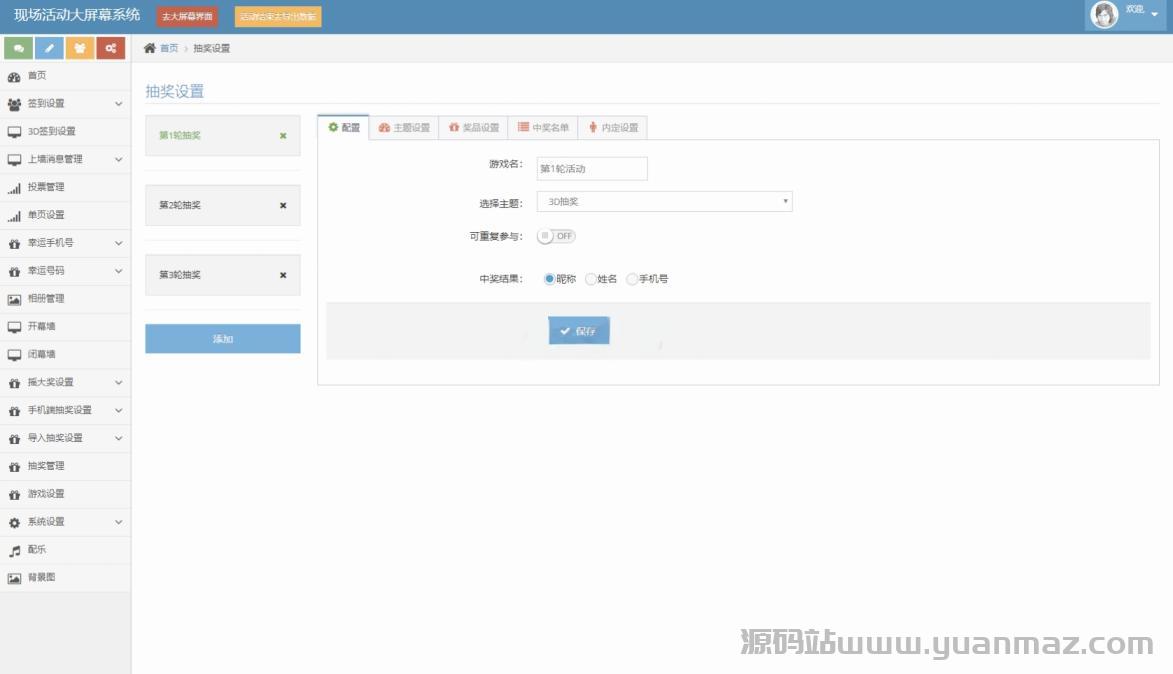This screenshot has height=674, width=1173.
Task: Click the home icon in breadcrumb
Action: [150, 48]
